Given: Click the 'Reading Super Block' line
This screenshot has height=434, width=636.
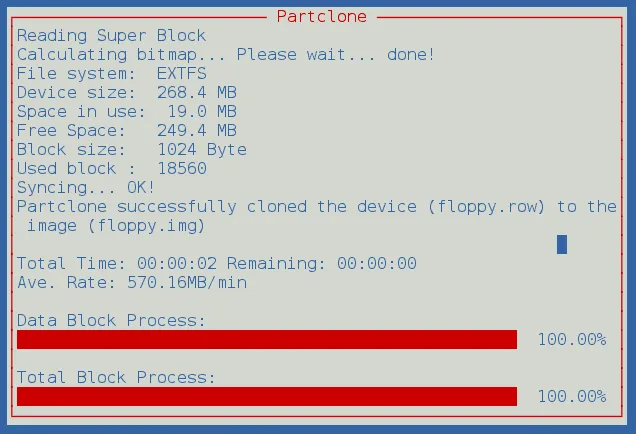Looking at the screenshot, I should click(111, 36).
